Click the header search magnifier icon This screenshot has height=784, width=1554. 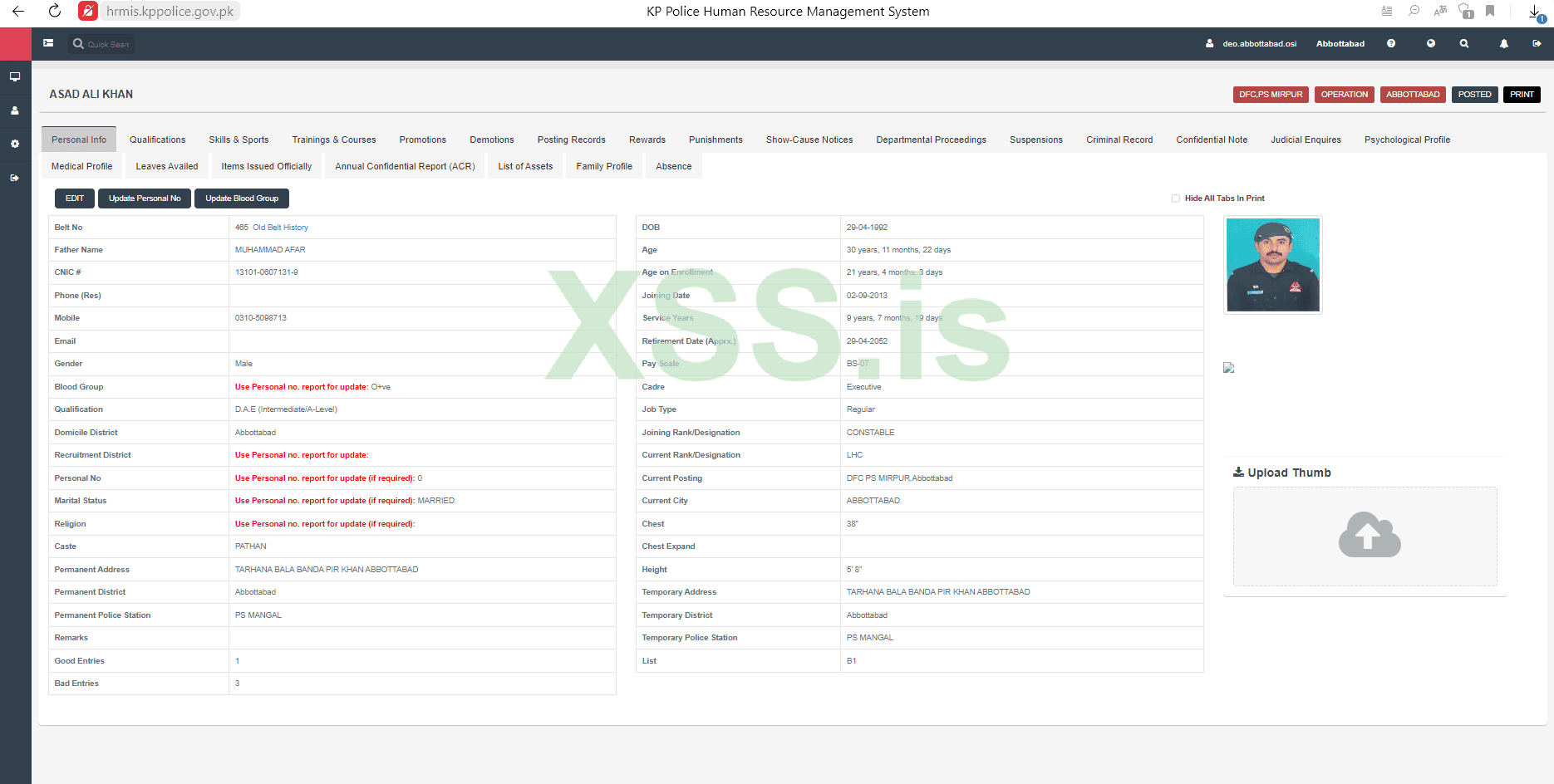tap(1464, 44)
